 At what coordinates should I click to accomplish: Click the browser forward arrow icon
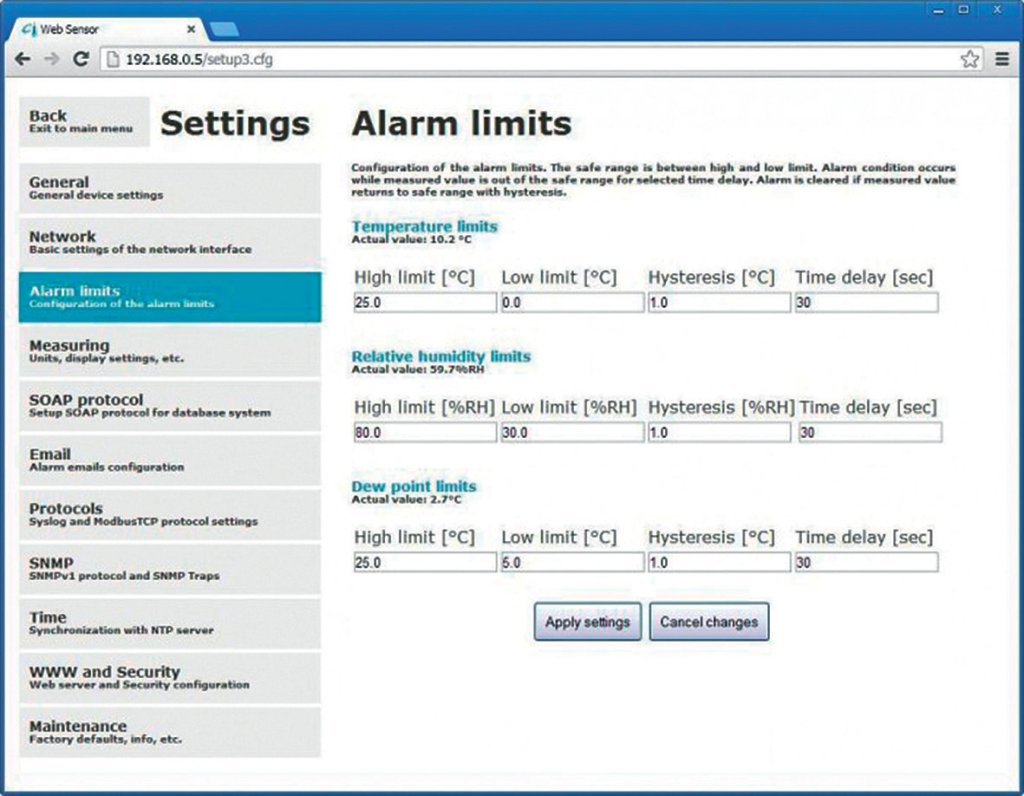click(x=51, y=59)
